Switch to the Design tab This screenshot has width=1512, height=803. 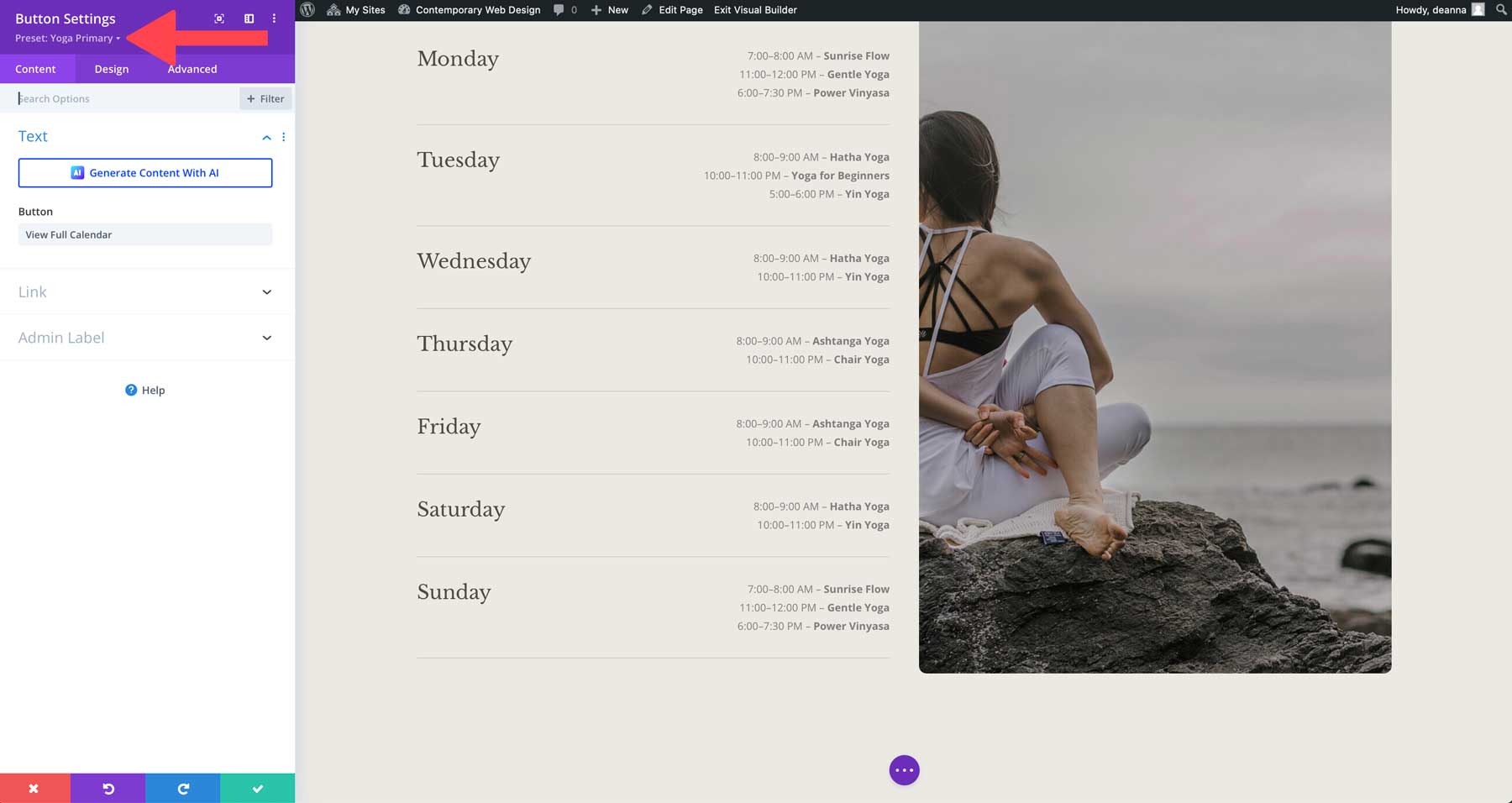tap(111, 69)
